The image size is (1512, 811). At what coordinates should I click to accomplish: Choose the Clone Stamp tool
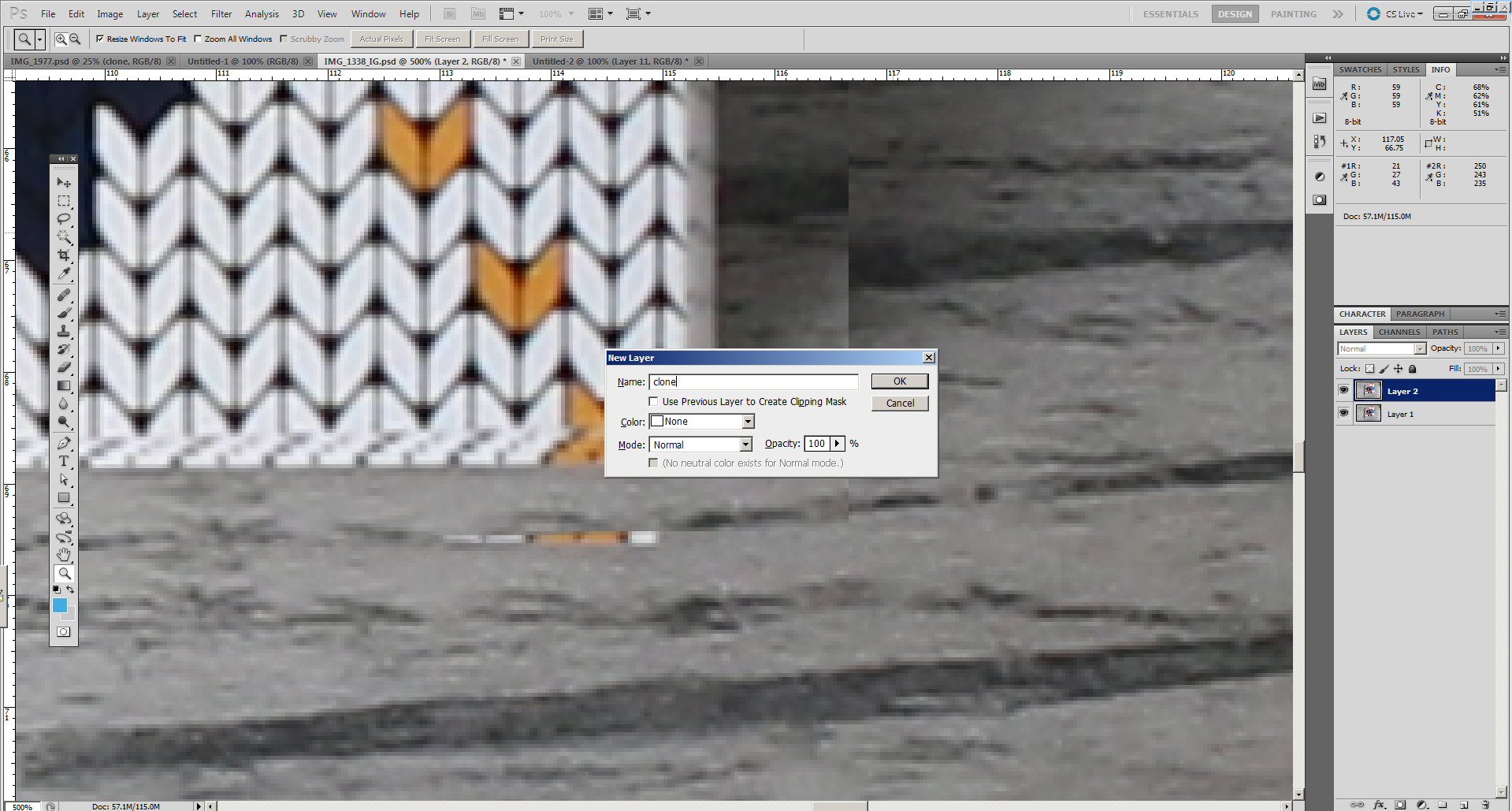click(x=64, y=331)
